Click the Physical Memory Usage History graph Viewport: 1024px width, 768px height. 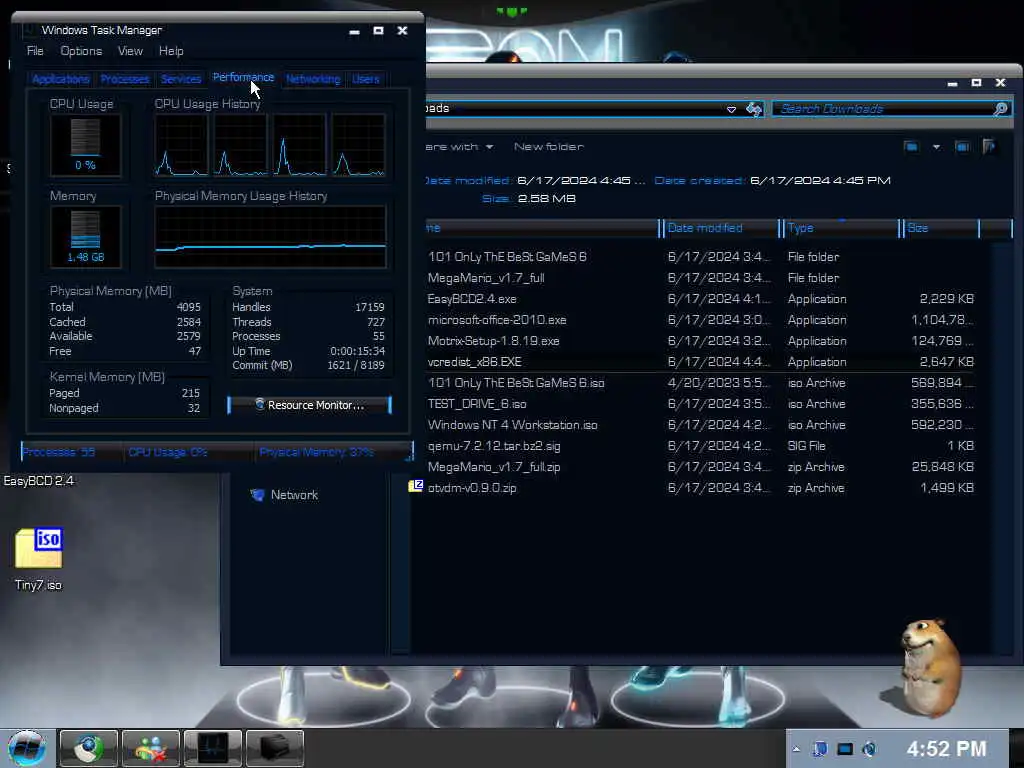pos(270,237)
